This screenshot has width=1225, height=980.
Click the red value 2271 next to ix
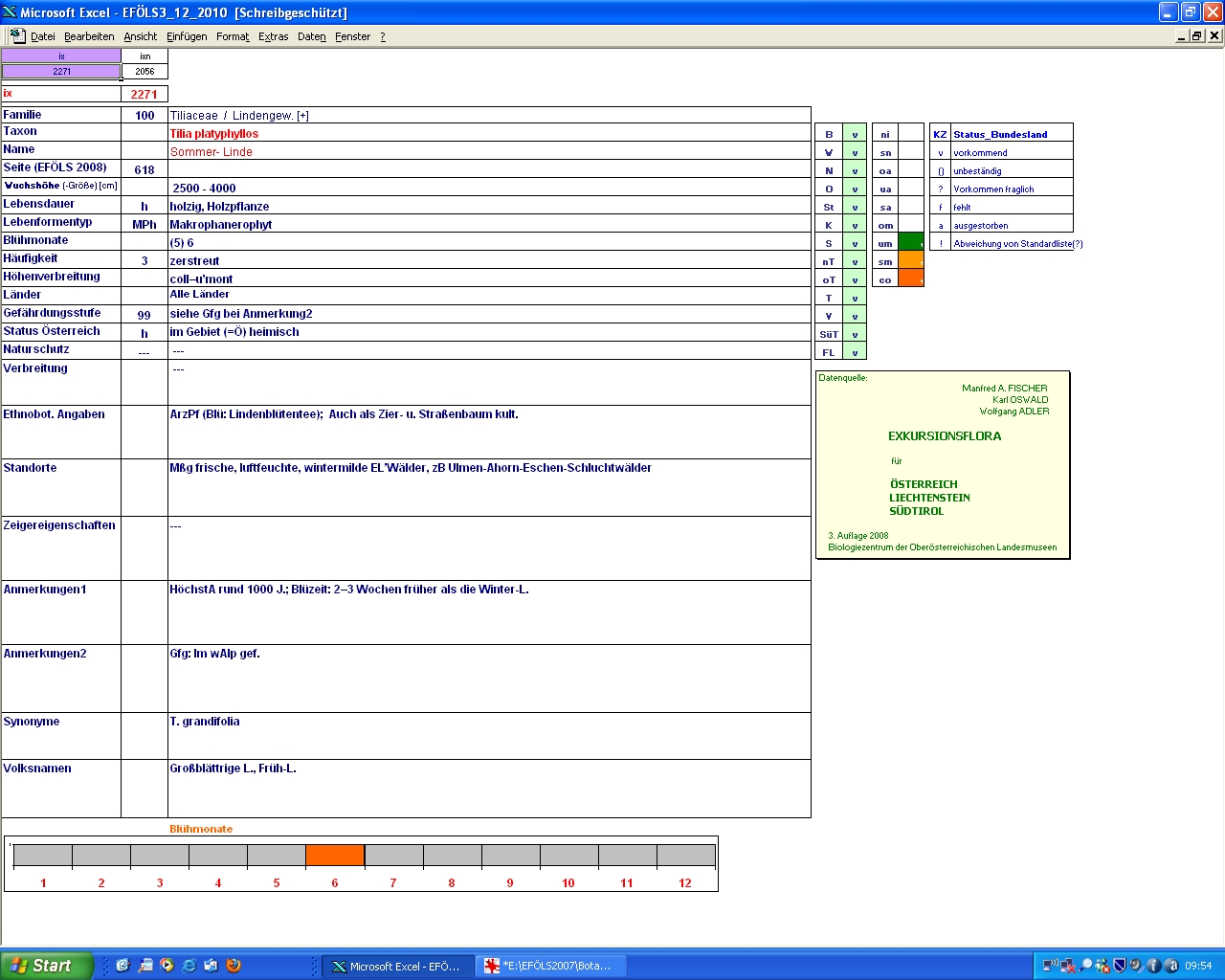tap(145, 94)
